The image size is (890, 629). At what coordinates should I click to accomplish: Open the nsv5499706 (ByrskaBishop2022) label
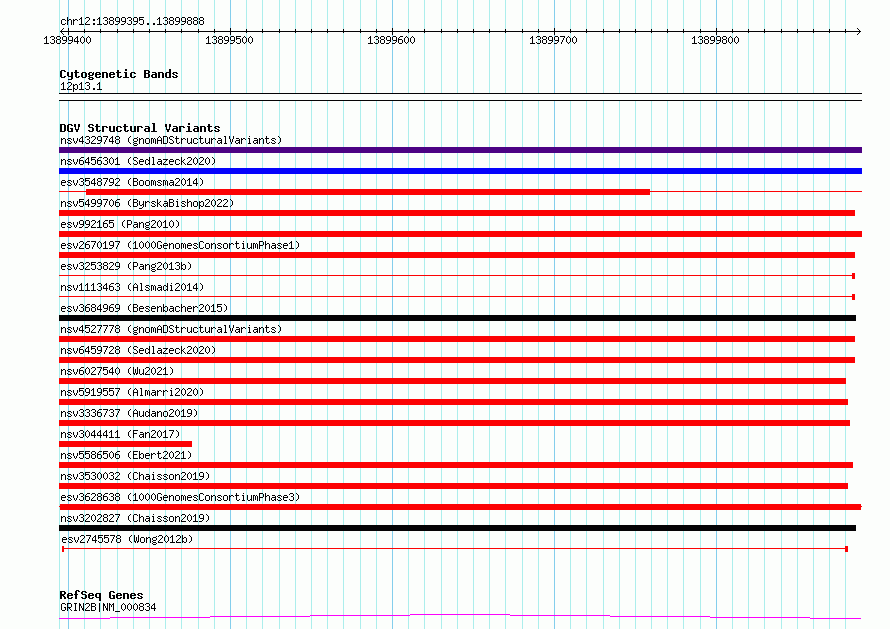click(x=147, y=203)
